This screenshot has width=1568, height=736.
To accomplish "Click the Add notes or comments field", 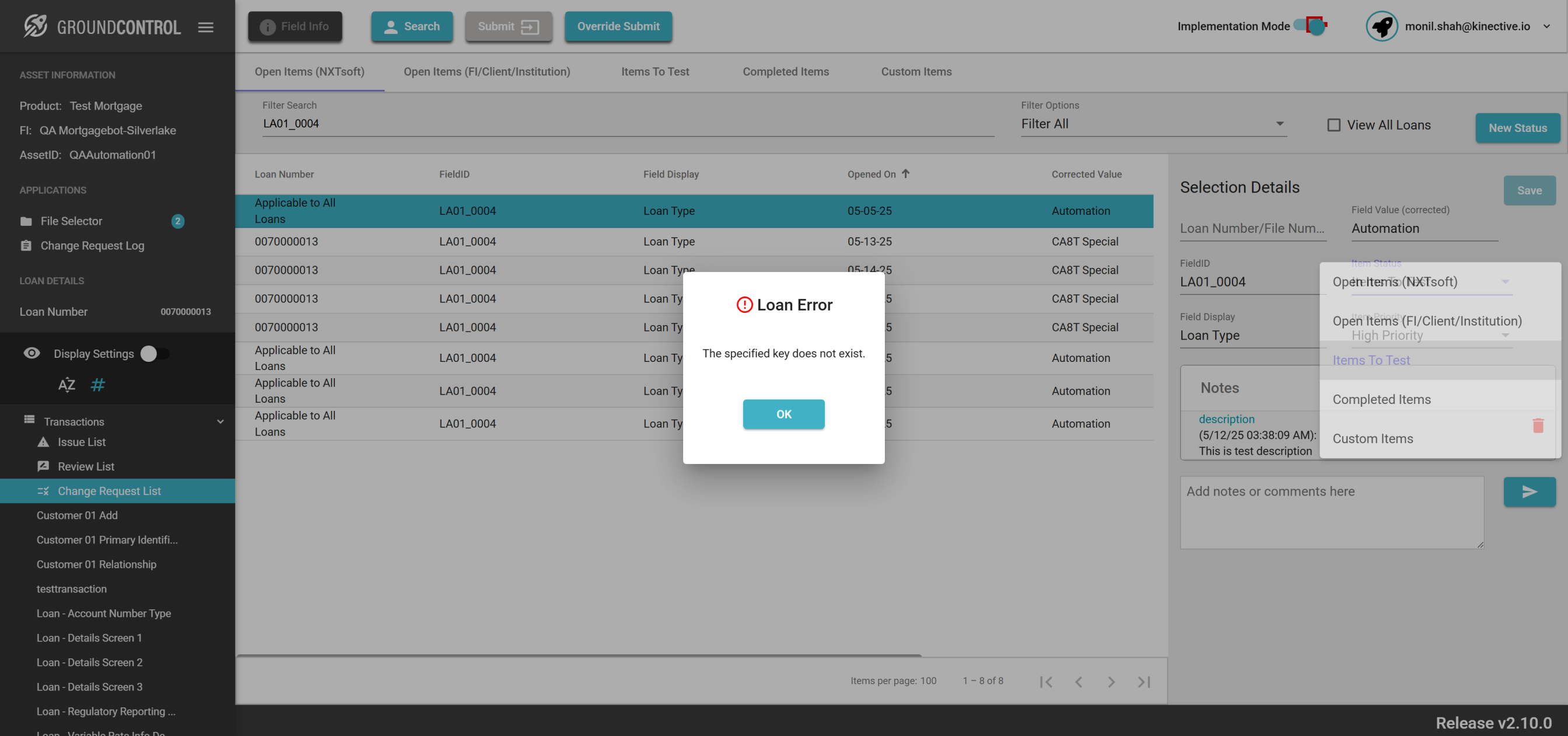I will tap(1331, 512).
